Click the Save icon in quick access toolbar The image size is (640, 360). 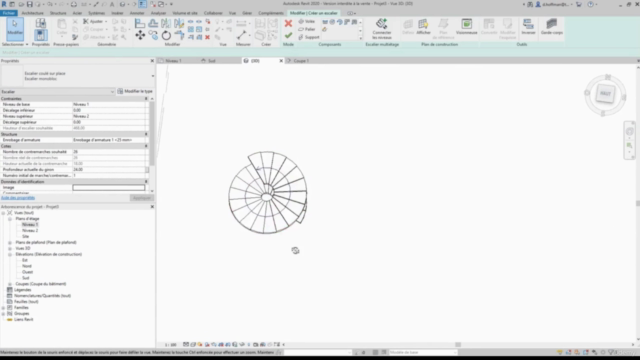29,4
